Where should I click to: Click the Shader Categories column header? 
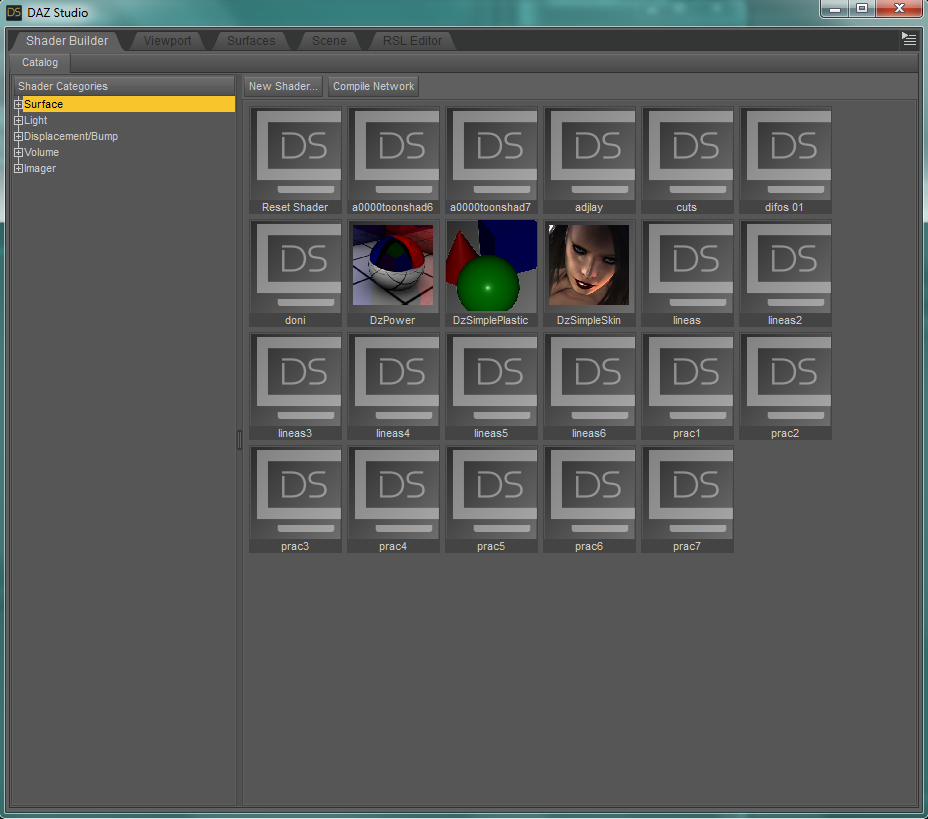pyautogui.click(x=124, y=86)
